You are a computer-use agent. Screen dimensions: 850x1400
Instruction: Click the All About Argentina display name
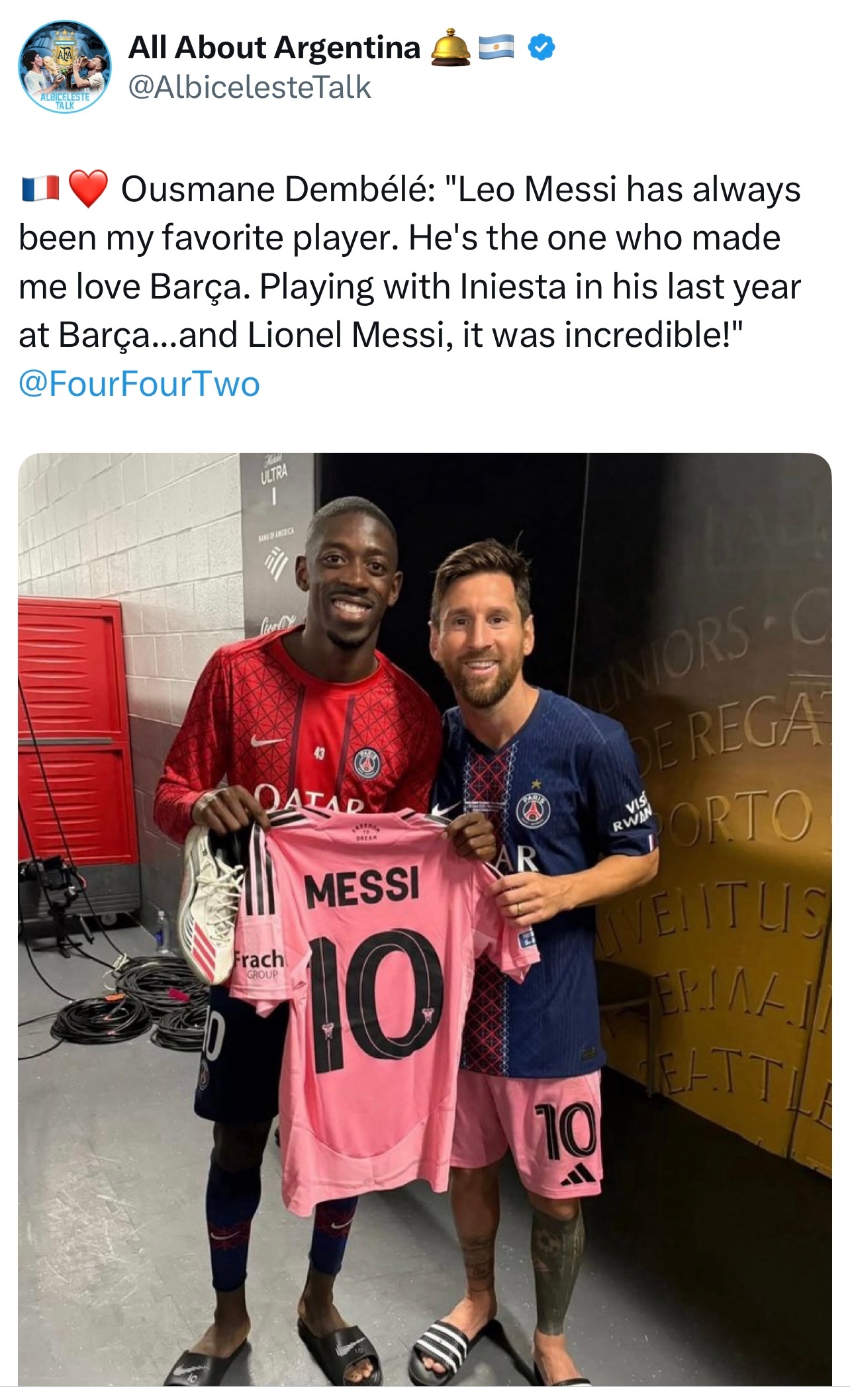(x=275, y=48)
